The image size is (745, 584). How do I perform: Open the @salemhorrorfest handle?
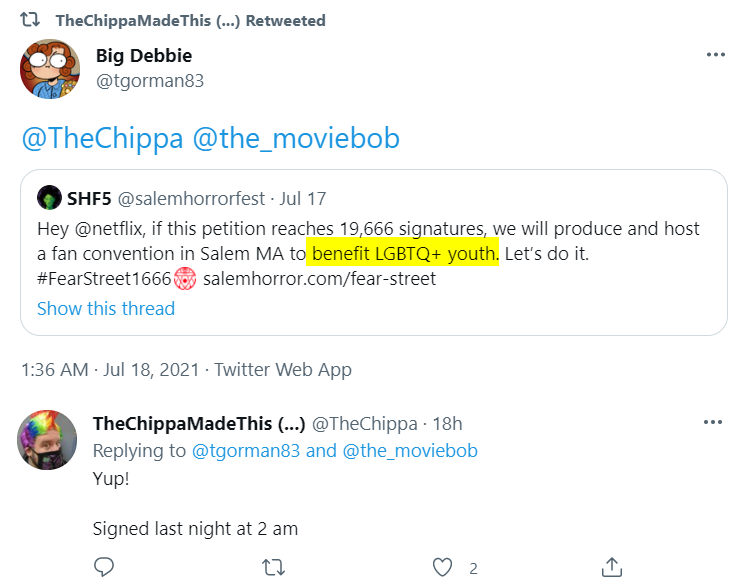pyautogui.click(x=191, y=199)
